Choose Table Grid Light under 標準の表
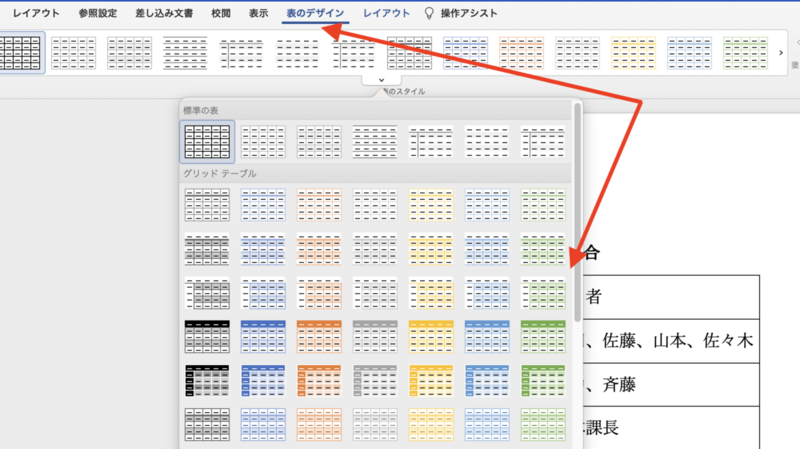Image resolution: width=800 pixels, height=449 pixels. (x=263, y=142)
